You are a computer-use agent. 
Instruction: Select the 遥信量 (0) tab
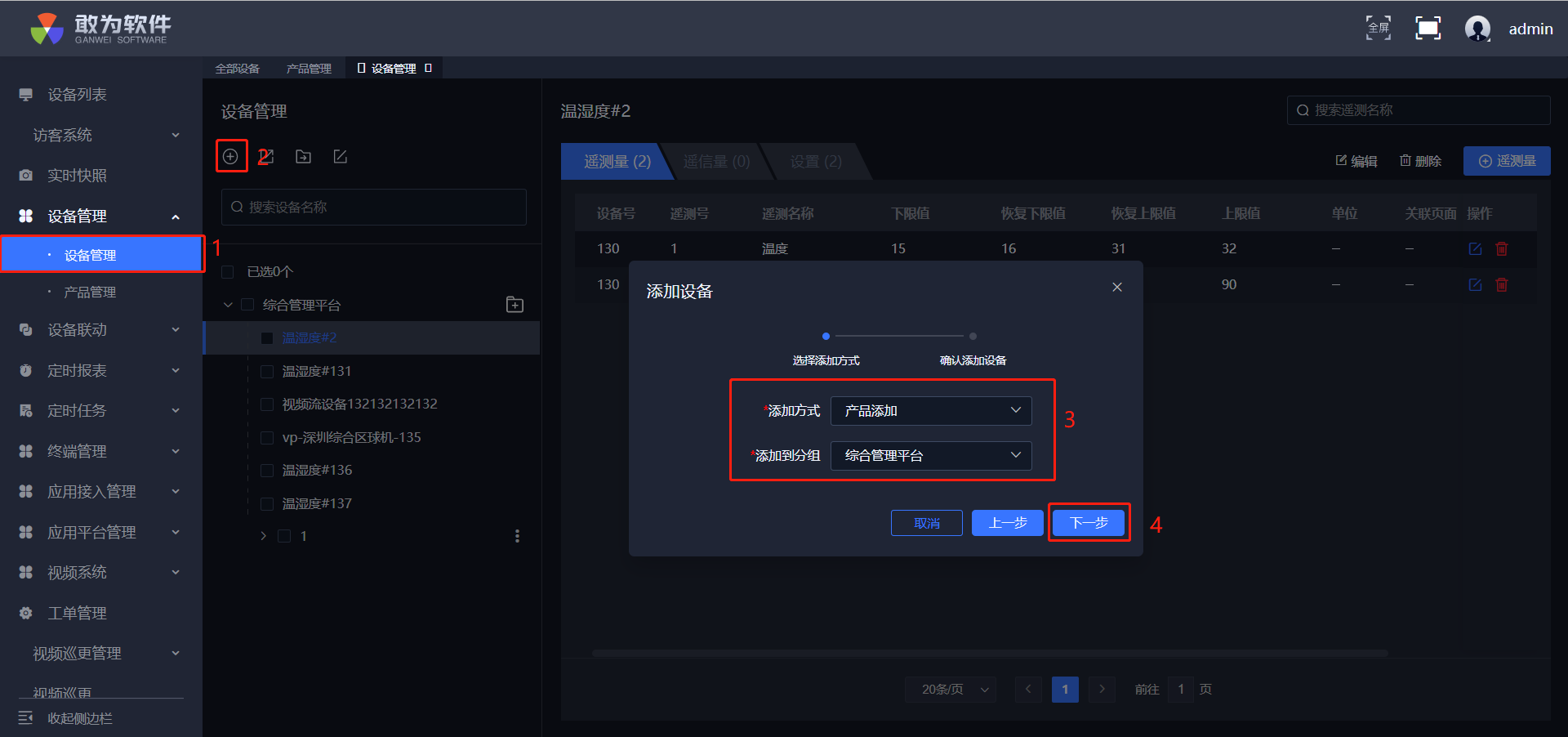(716, 162)
